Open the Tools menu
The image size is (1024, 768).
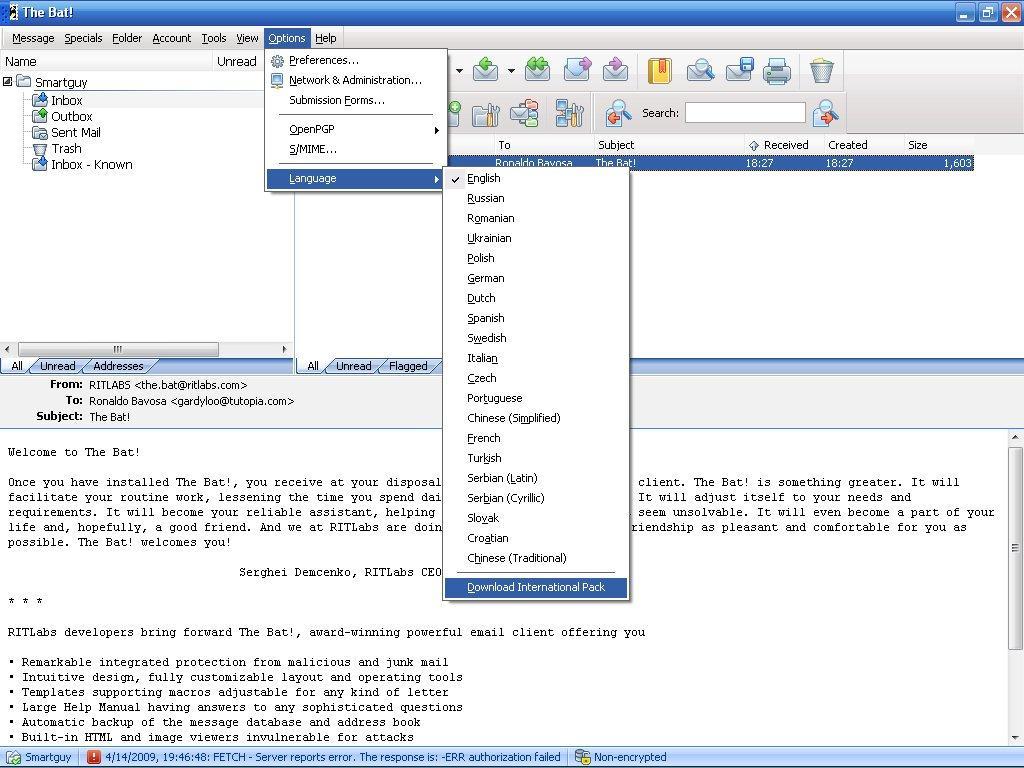(214, 38)
